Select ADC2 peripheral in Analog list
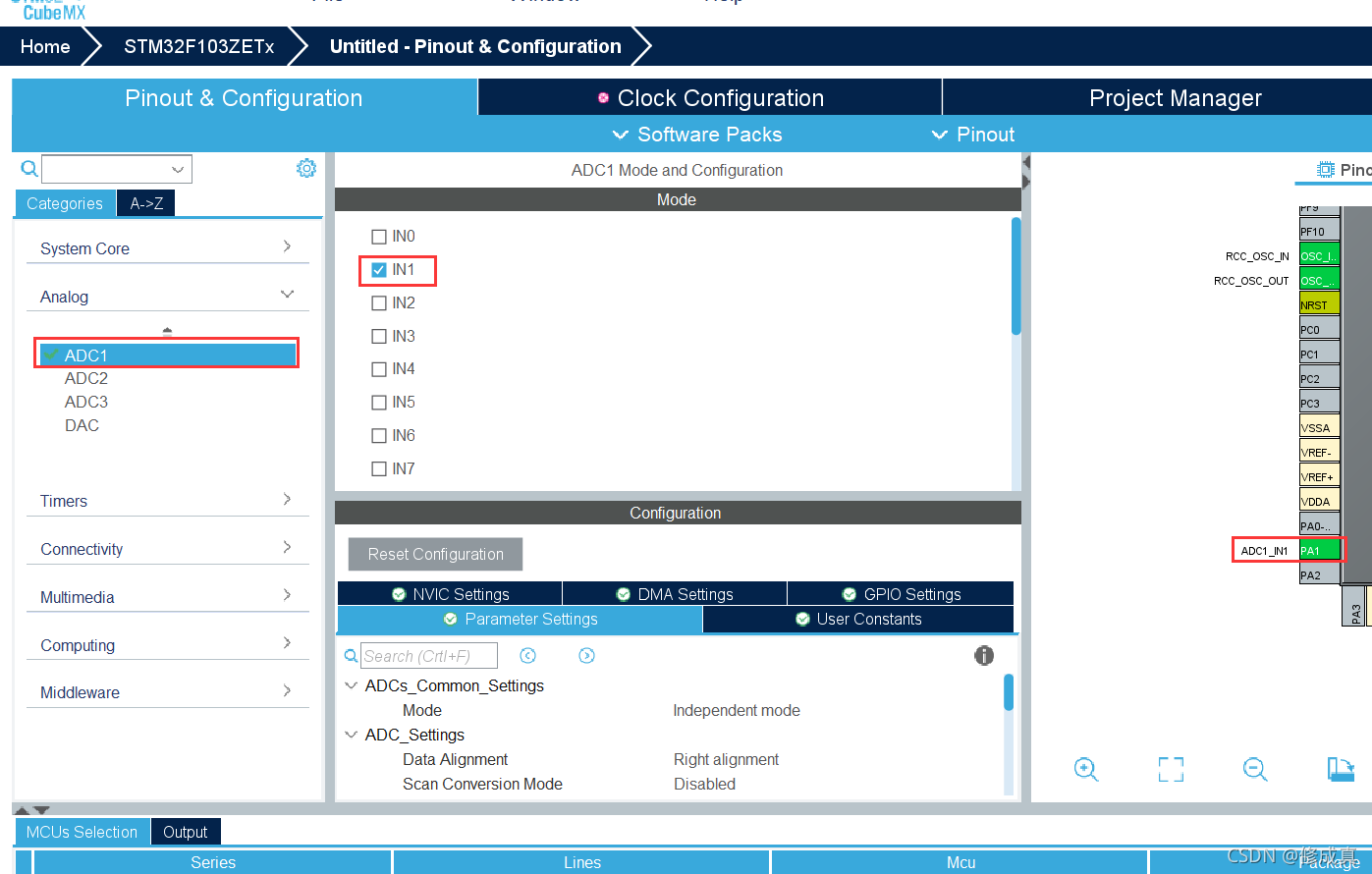 [86, 378]
